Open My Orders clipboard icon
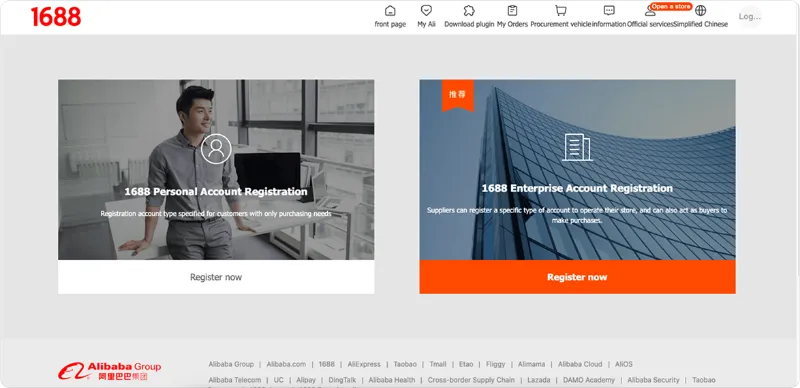Image resolution: width=800 pixels, height=388 pixels. [512, 10]
